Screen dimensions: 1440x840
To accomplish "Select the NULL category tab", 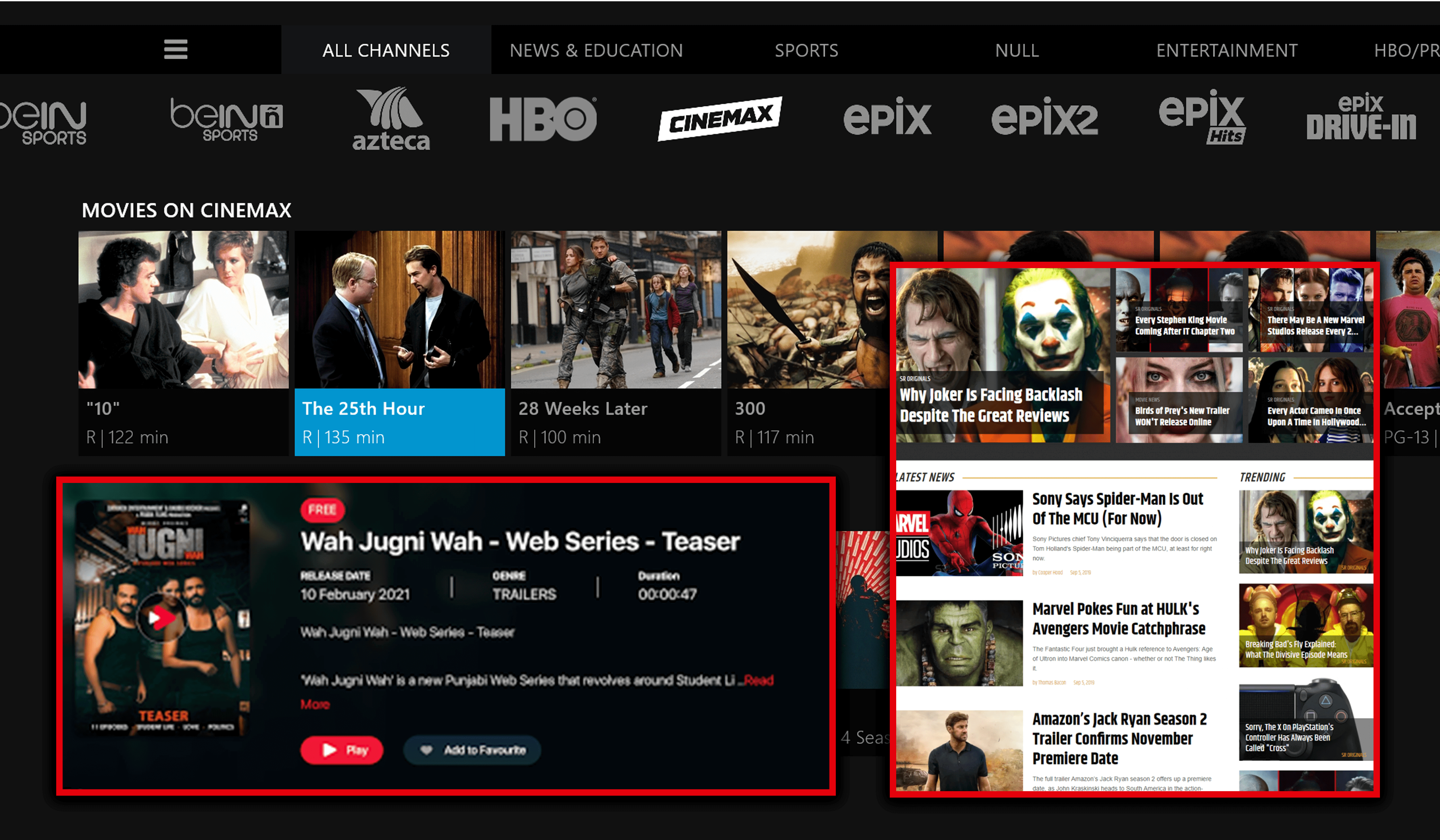I will tap(1017, 50).
